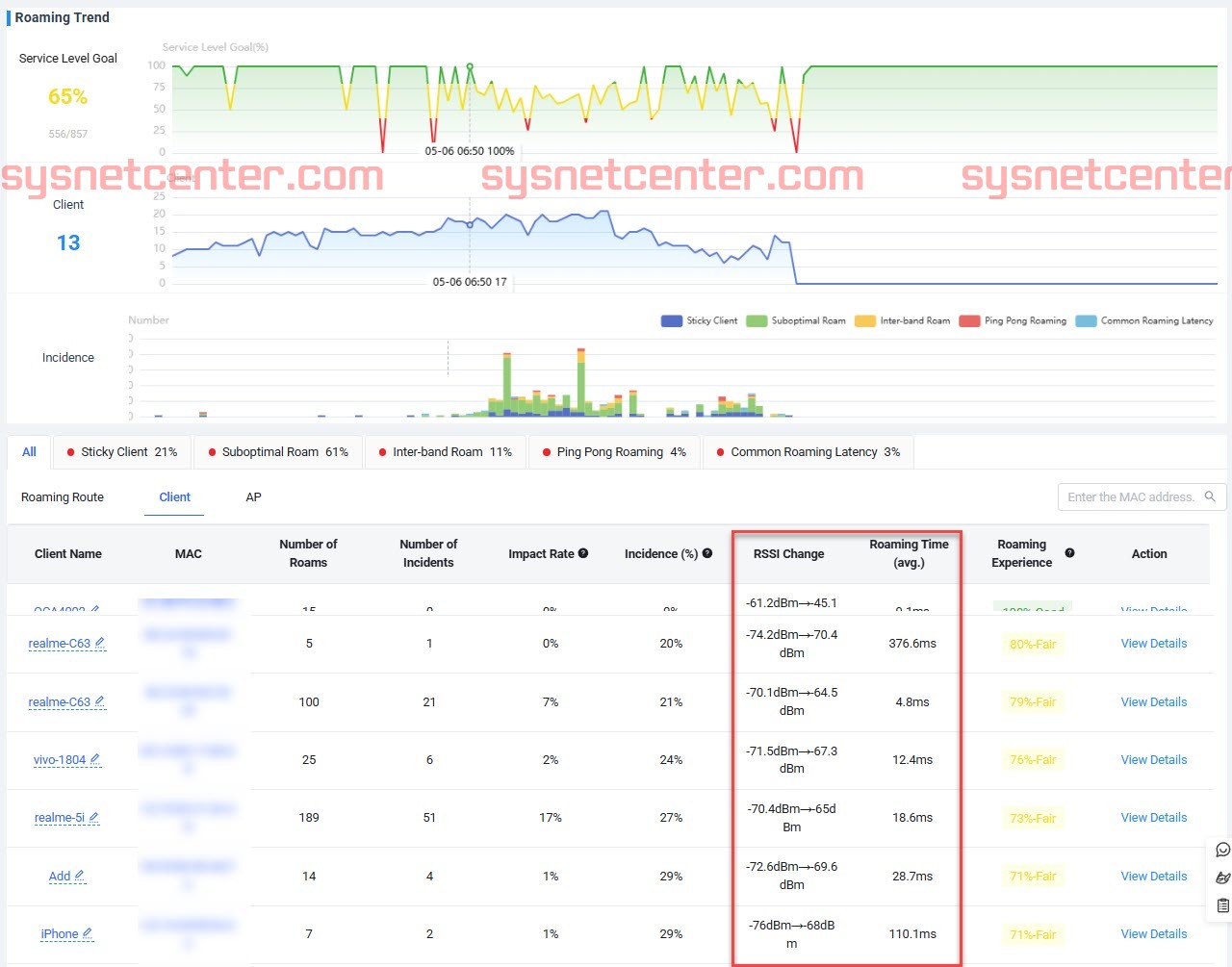Click the 76%-Fair experience badge

tap(1033, 759)
